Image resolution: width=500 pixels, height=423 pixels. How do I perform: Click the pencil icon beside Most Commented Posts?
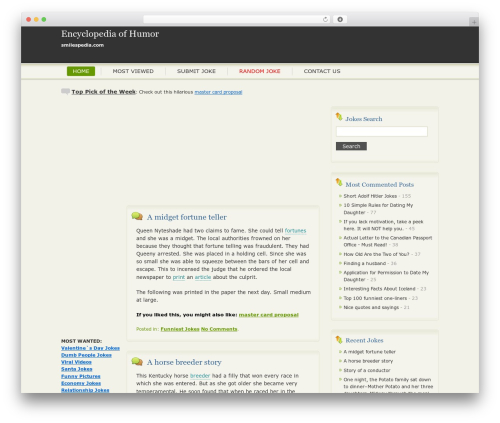(339, 182)
